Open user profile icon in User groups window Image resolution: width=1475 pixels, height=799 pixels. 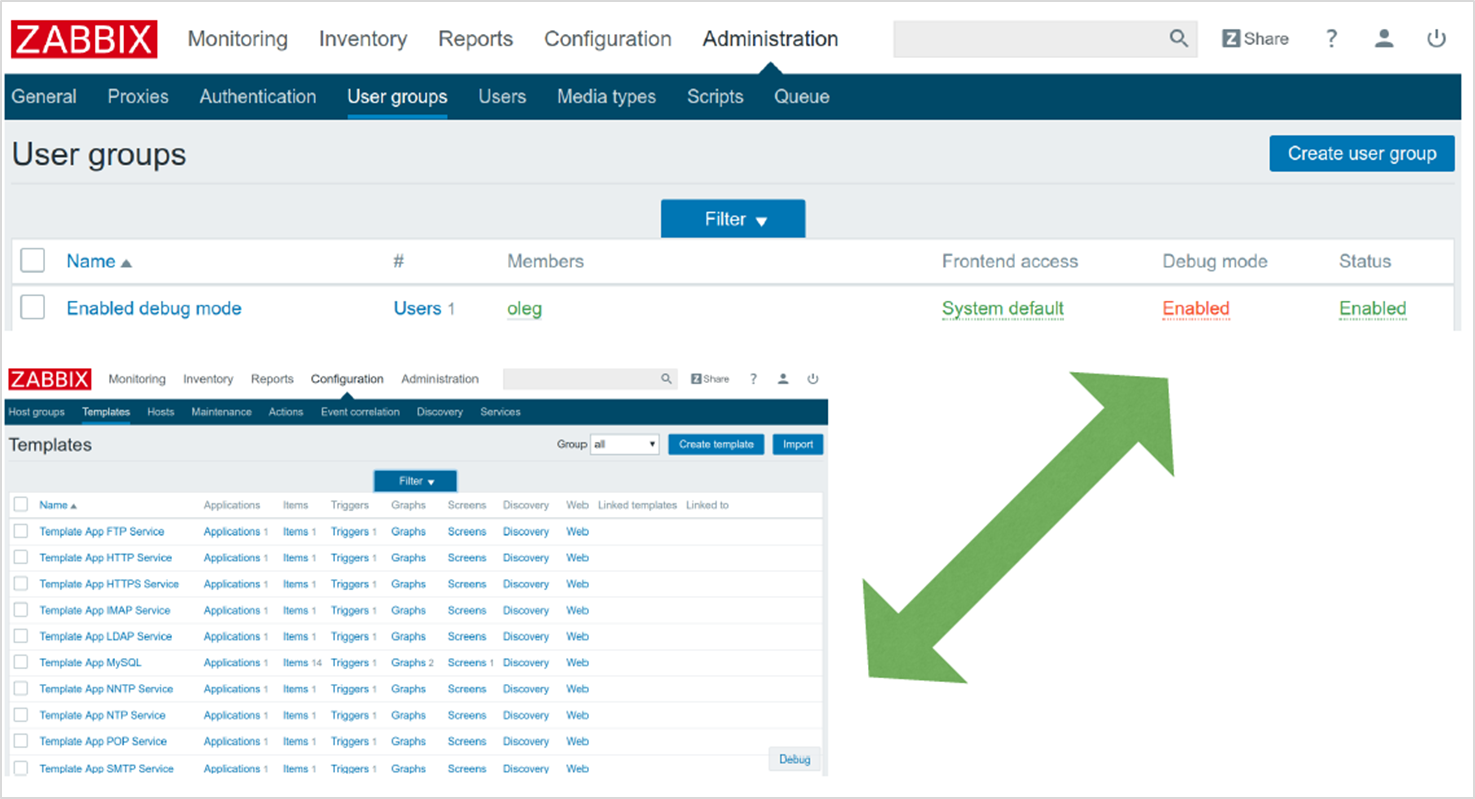pos(1384,39)
